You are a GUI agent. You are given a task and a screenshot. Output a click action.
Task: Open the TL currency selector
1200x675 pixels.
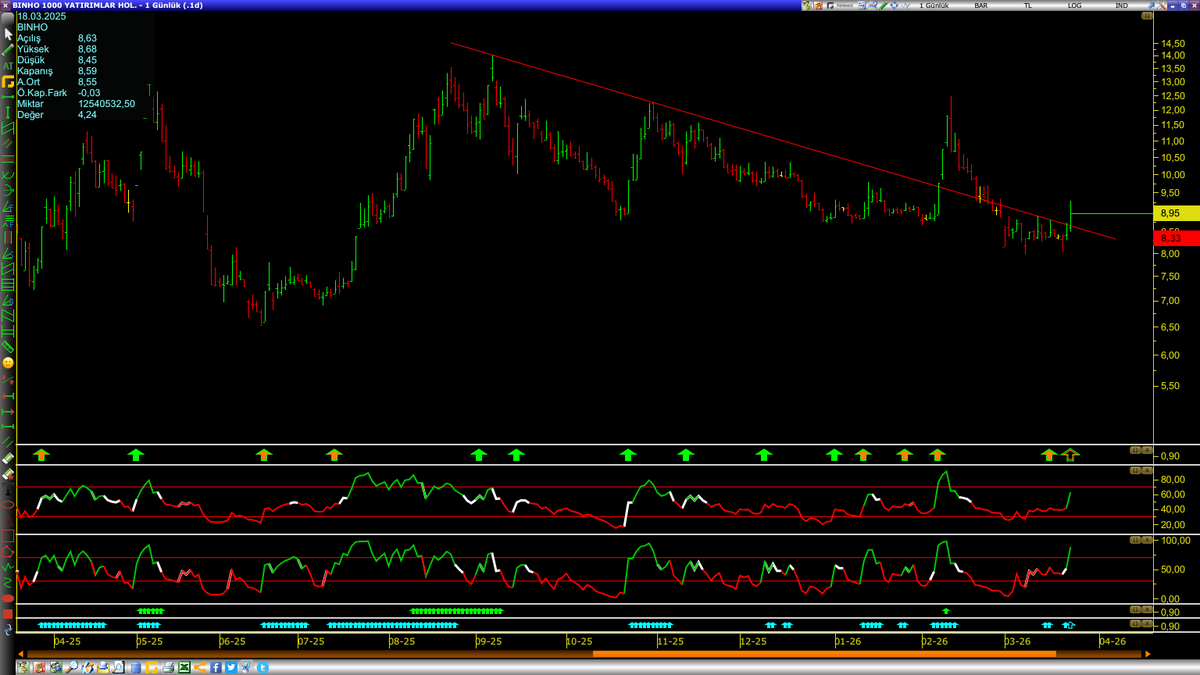point(1027,5)
